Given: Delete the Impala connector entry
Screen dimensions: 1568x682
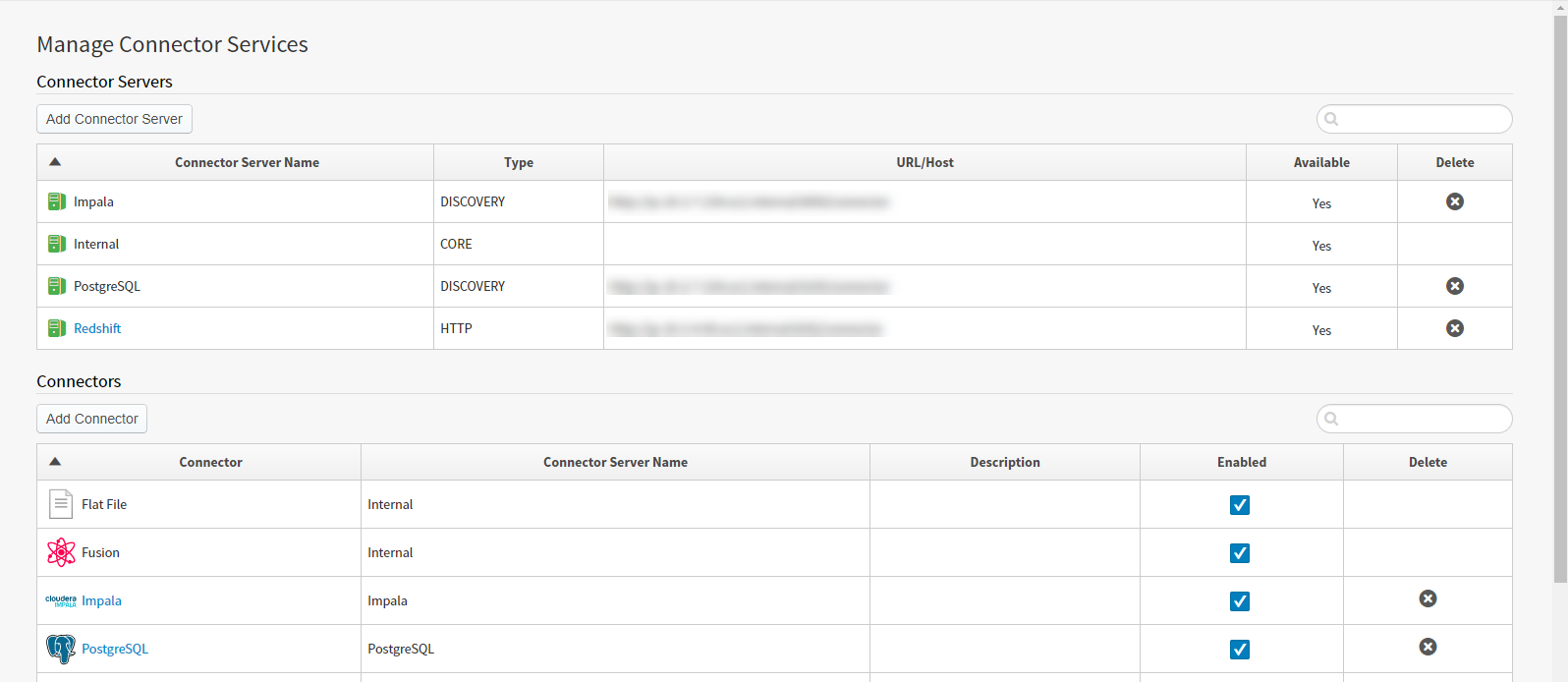Looking at the screenshot, I should (1428, 598).
